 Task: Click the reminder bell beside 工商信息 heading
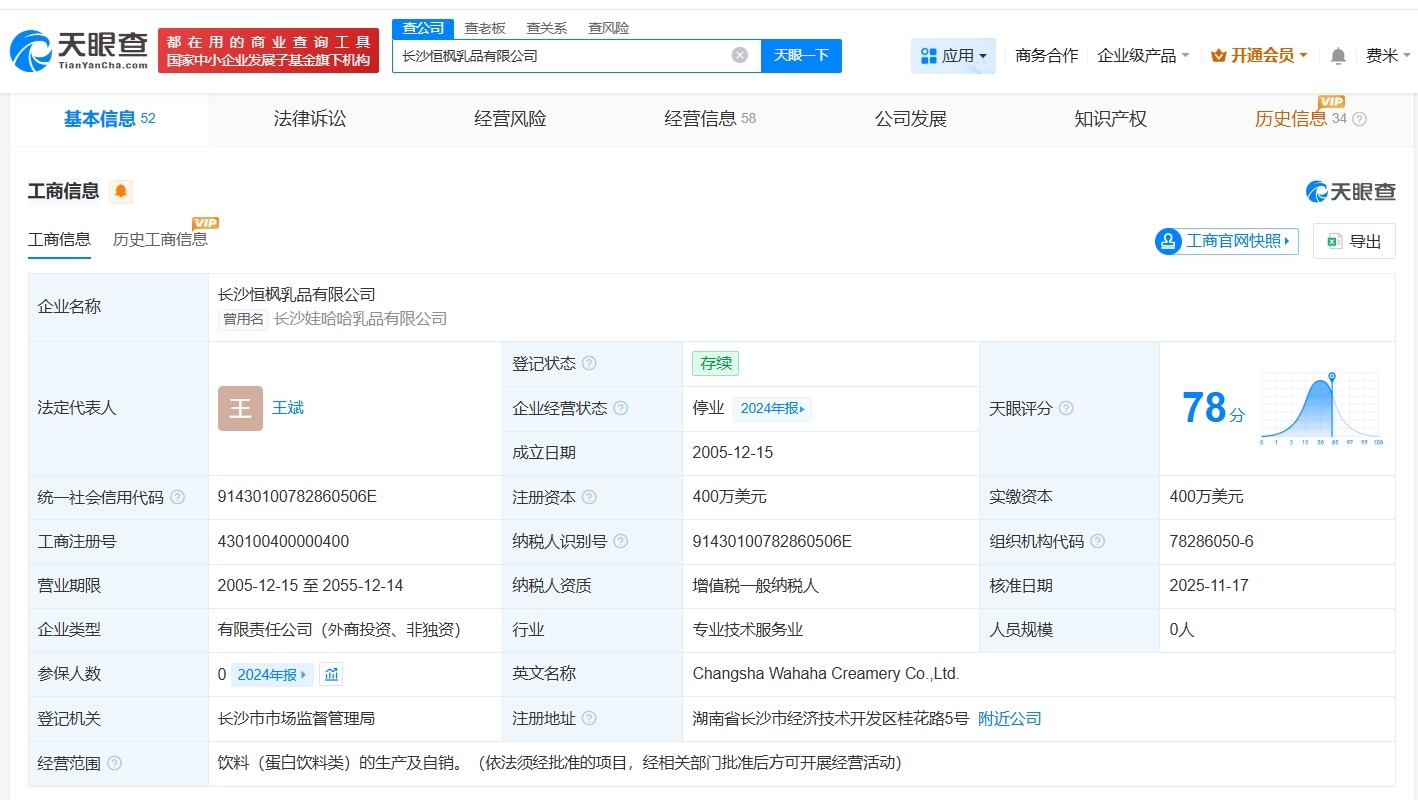point(120,191)
